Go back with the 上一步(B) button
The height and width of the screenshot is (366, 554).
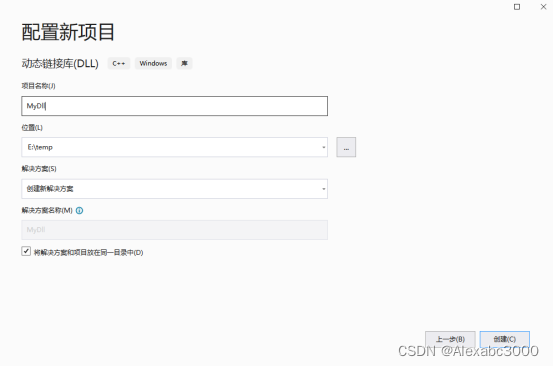(450, 340)
